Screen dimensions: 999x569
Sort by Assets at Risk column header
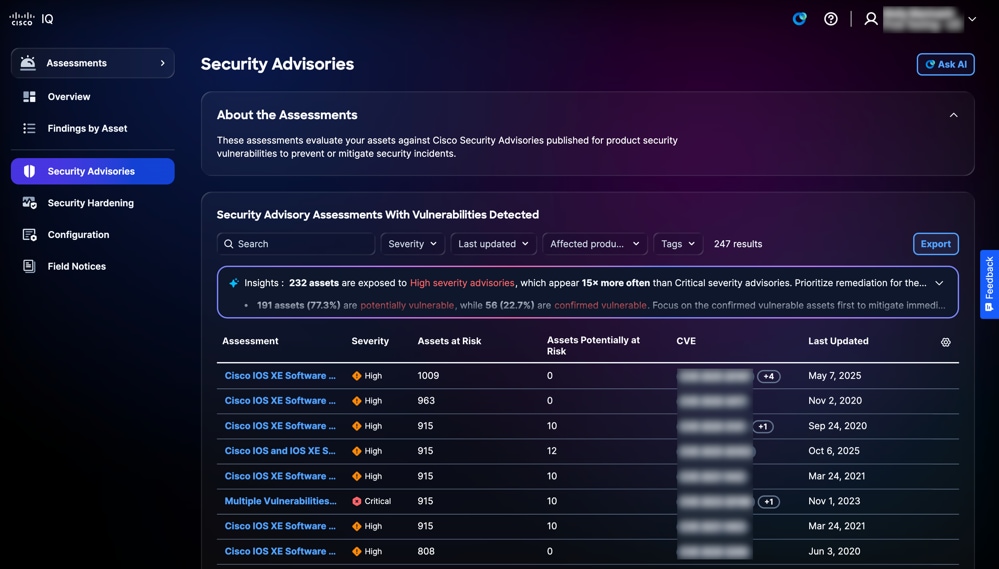[449, 341]
